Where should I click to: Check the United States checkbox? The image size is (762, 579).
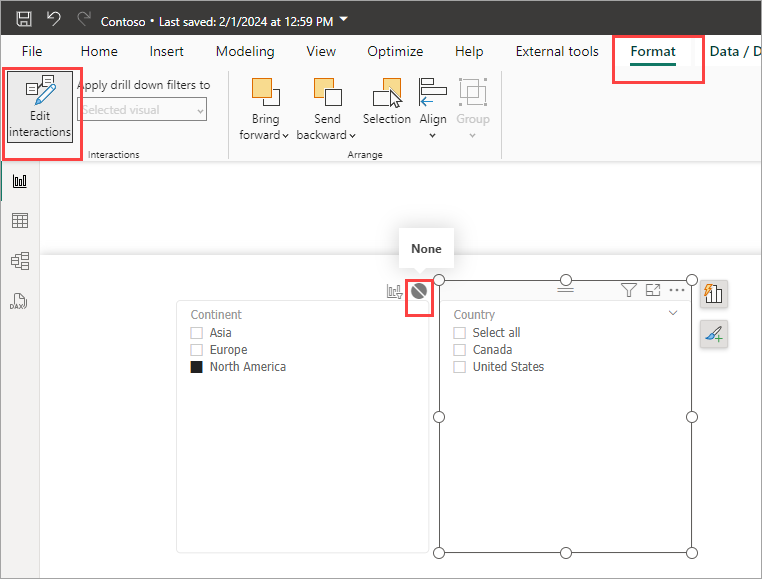[x=459, y=367]
